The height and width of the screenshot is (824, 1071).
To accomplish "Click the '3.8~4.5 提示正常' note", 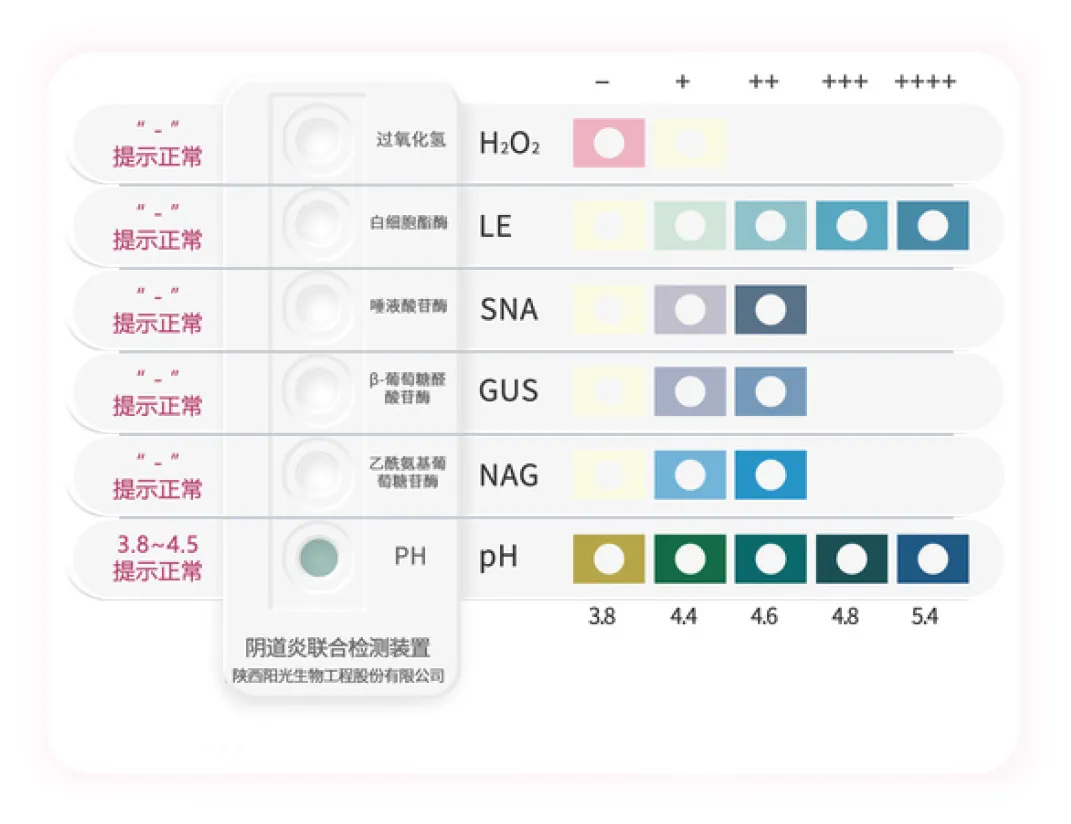I will click(157, 558).
